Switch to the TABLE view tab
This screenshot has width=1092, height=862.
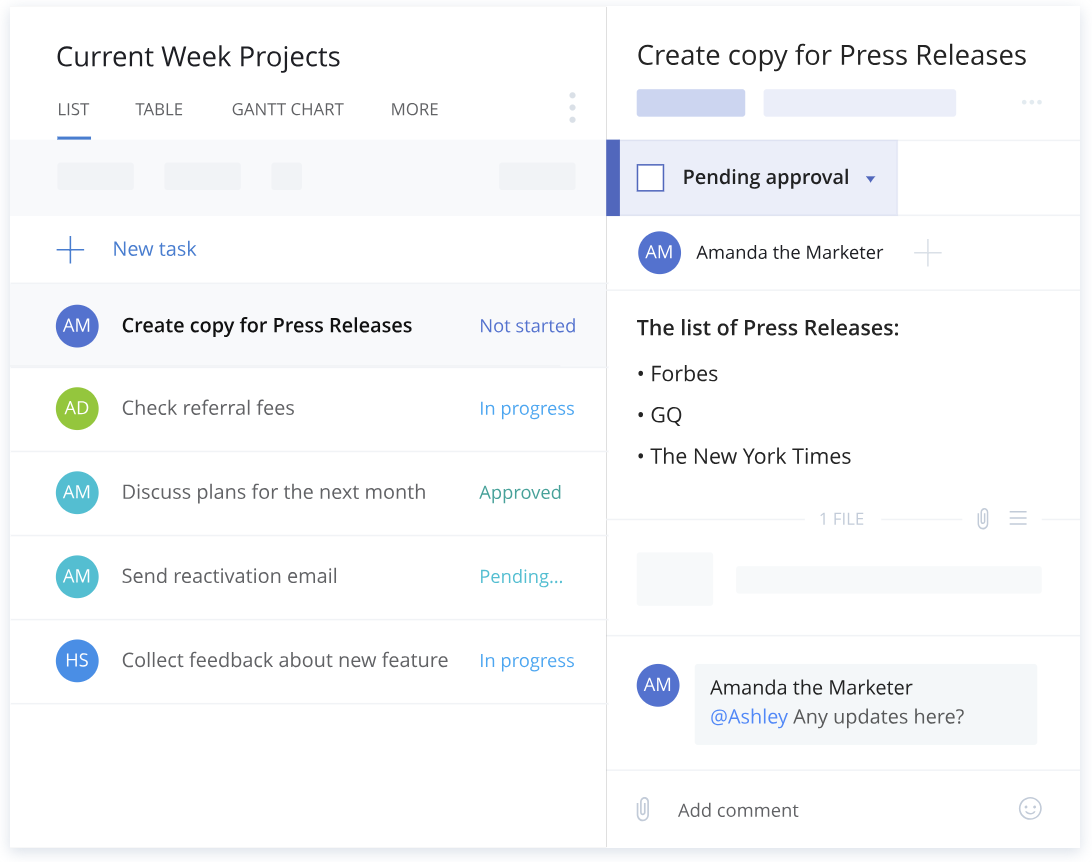tap(159, 110)
